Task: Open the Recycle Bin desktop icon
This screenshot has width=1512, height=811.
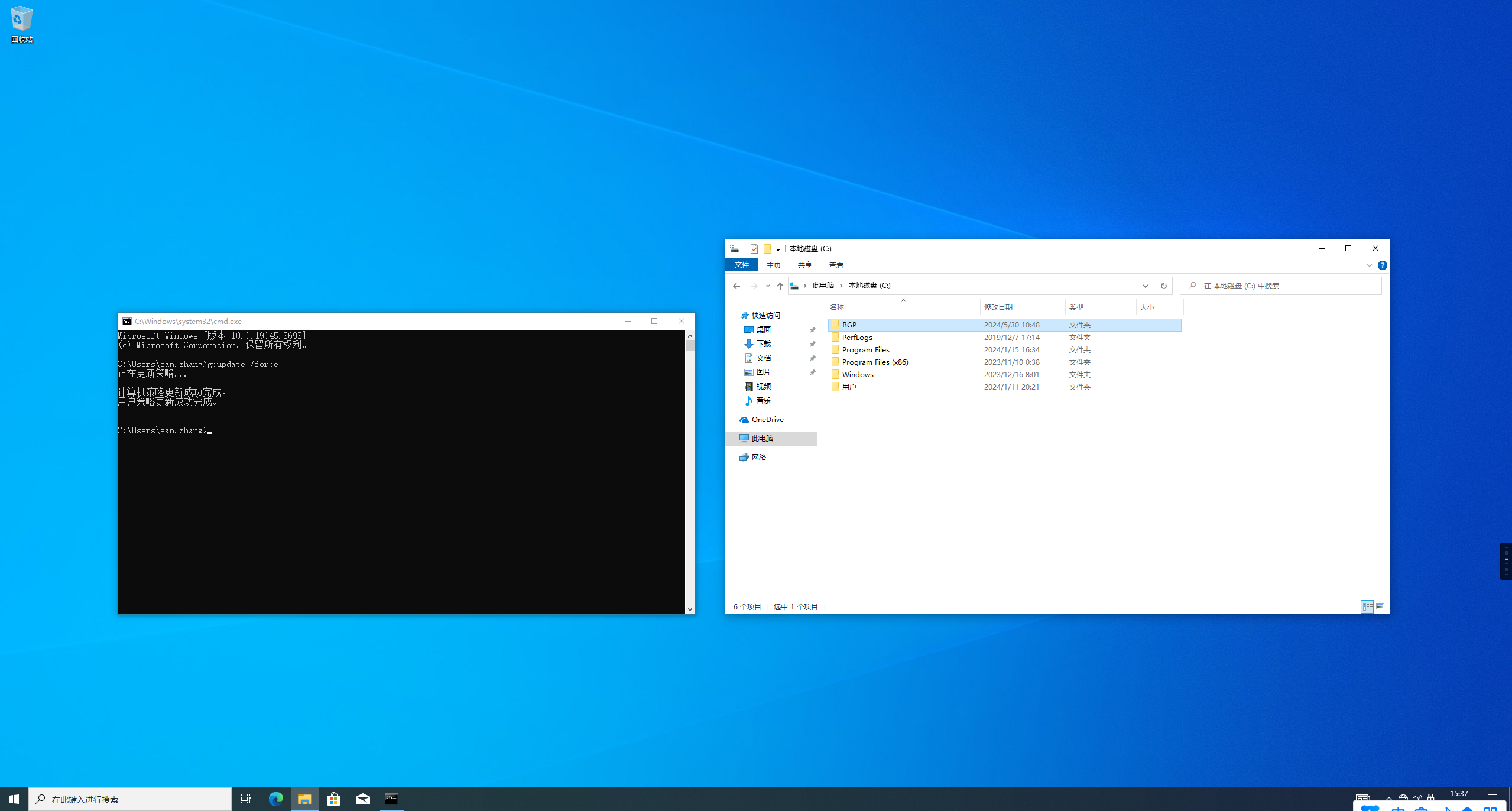Action: 21,24
